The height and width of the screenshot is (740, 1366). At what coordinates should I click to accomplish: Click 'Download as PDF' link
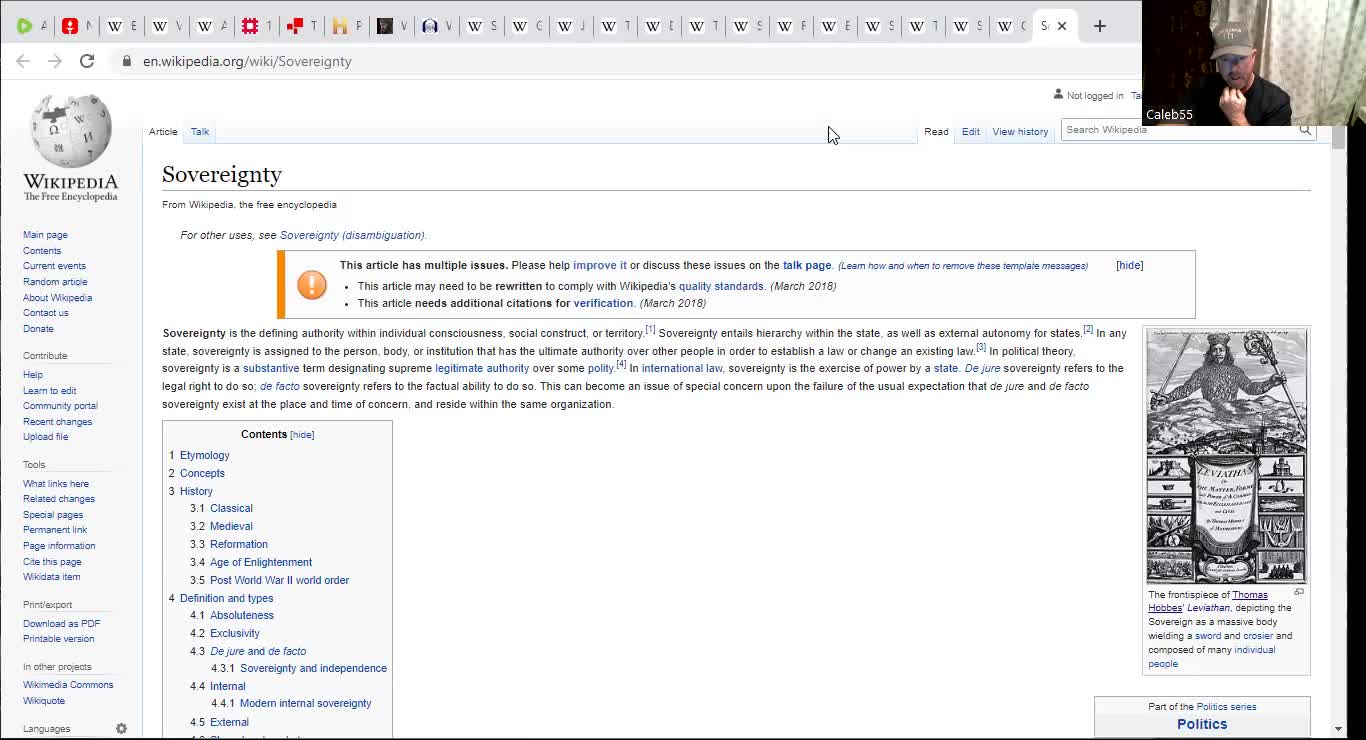[61, 624]
